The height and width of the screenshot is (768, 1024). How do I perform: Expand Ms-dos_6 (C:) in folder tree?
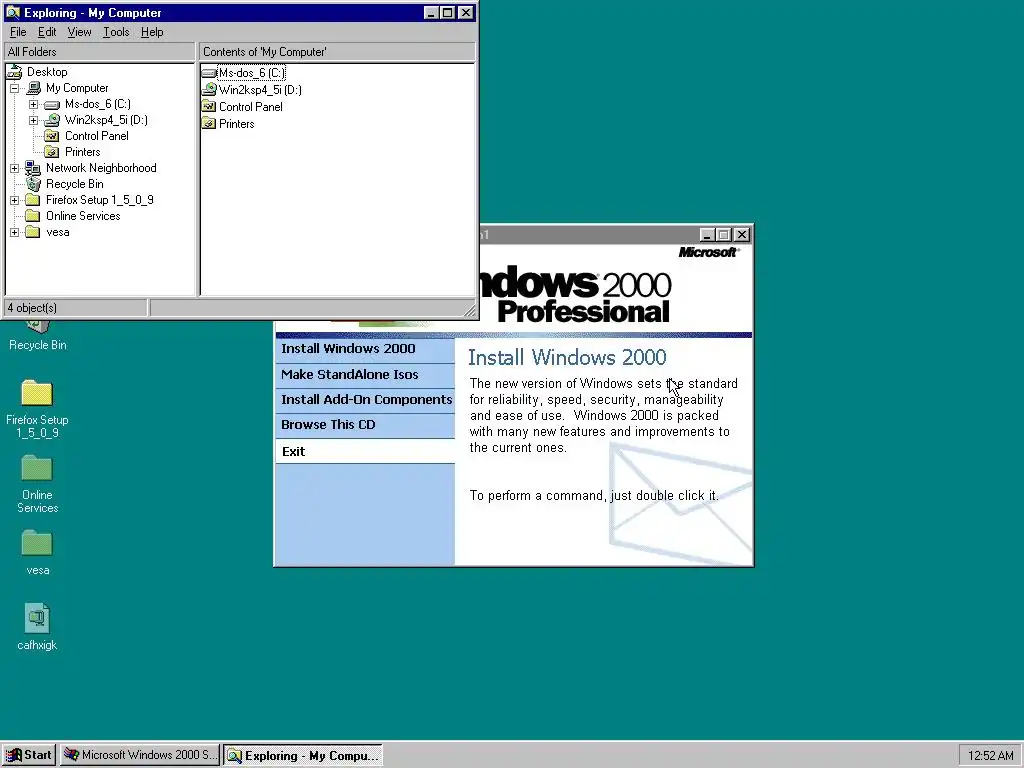(x=33, y=104)
